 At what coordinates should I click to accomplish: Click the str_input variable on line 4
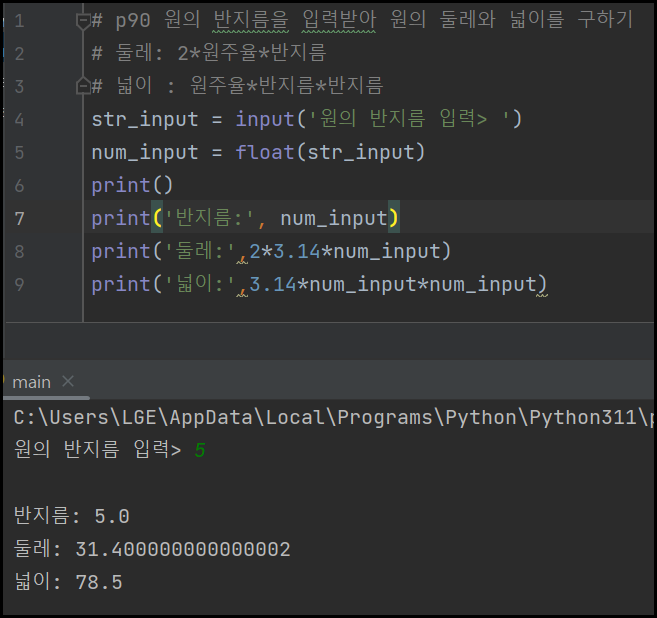point(145,119)
